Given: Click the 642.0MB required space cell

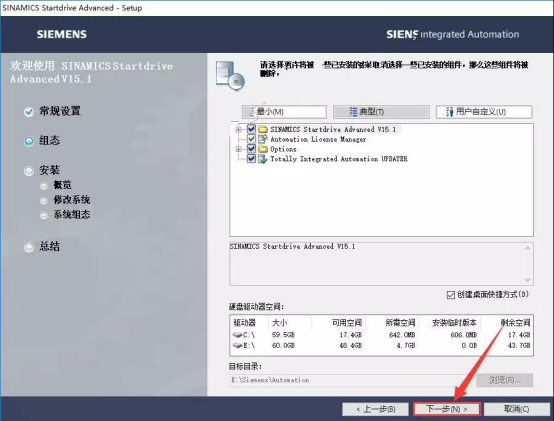Looking at the screenshot, I should 402,335.
